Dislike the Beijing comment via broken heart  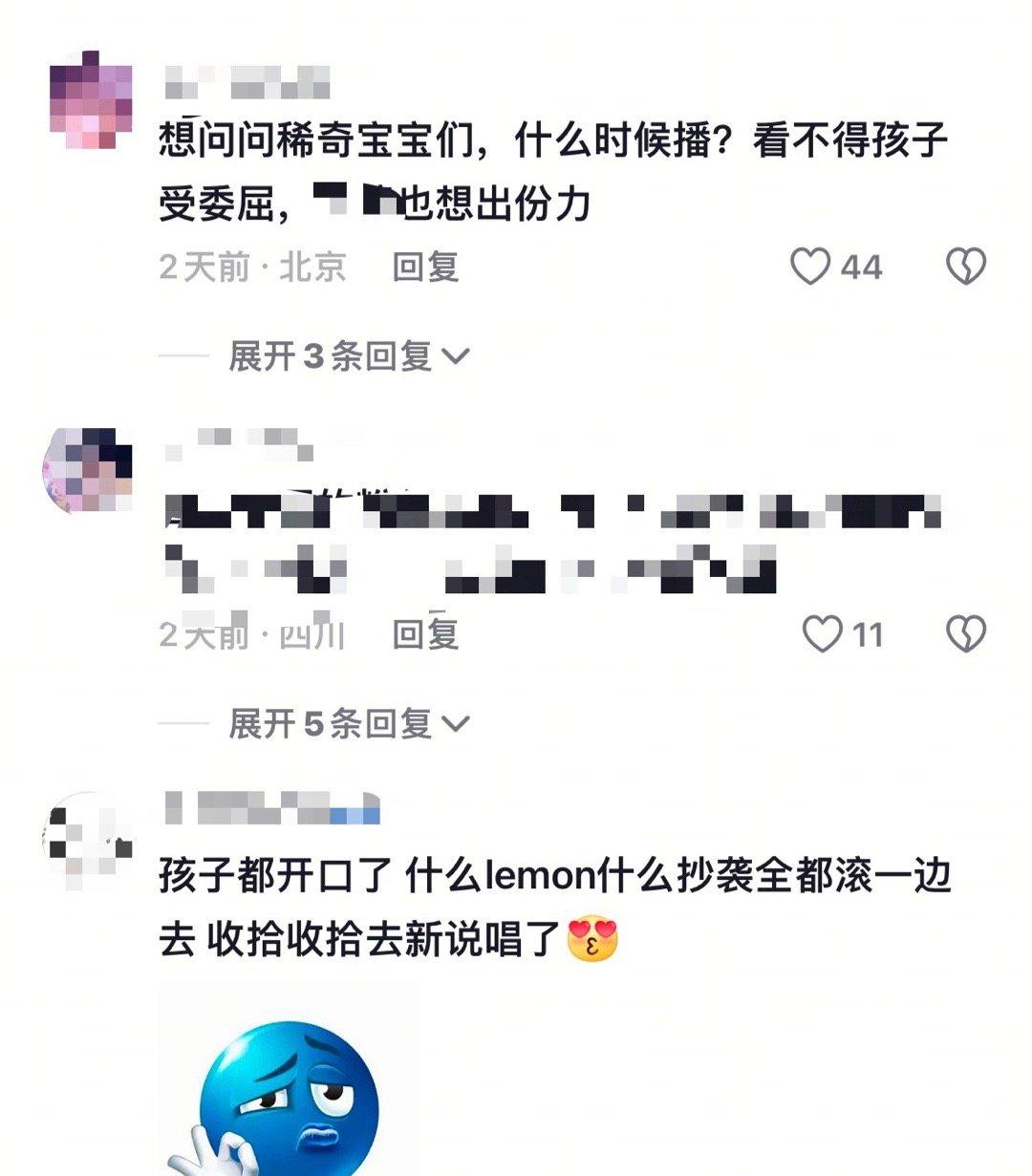(x=965, y=267)
